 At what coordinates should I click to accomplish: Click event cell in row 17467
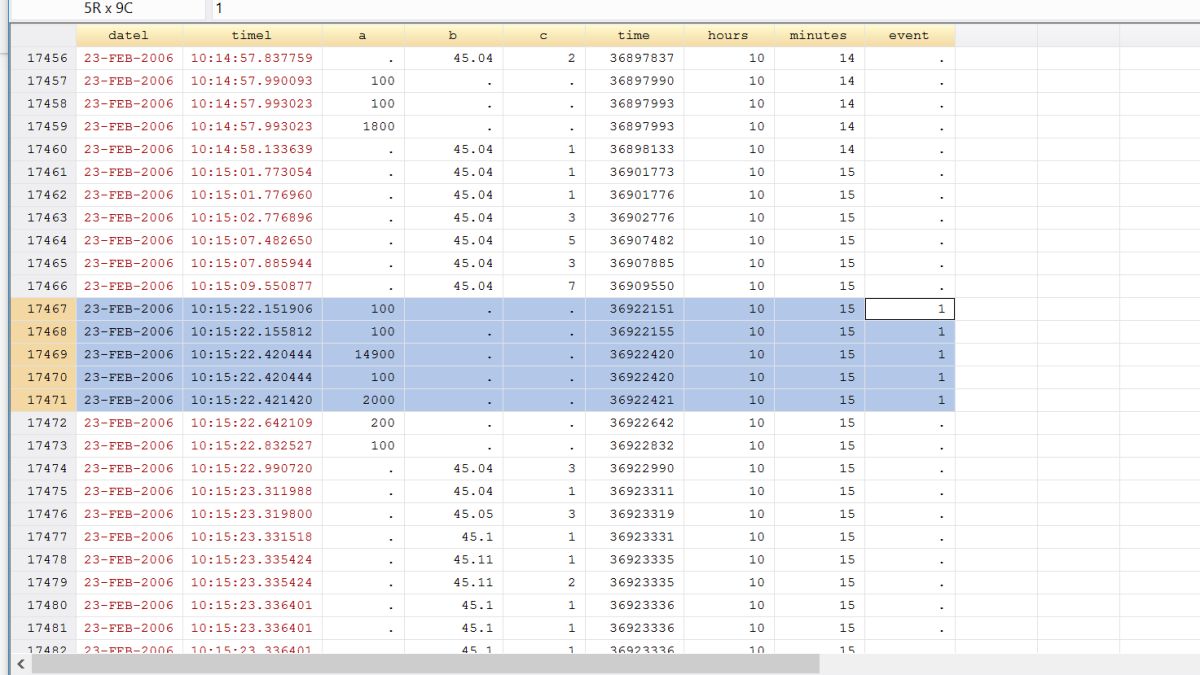(909, 309)
